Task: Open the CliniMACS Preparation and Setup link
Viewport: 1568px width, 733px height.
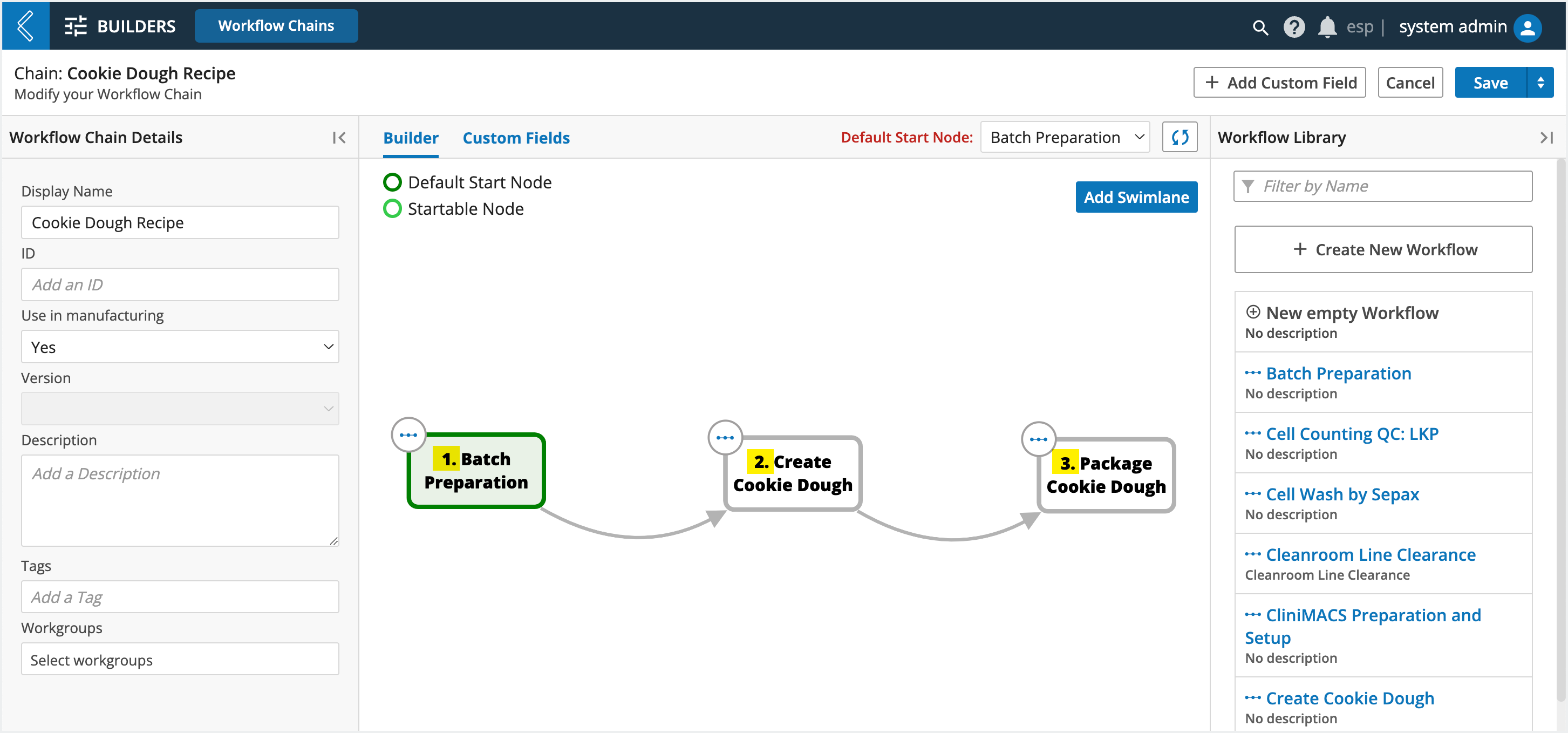Action: [x=1364, y=626]
